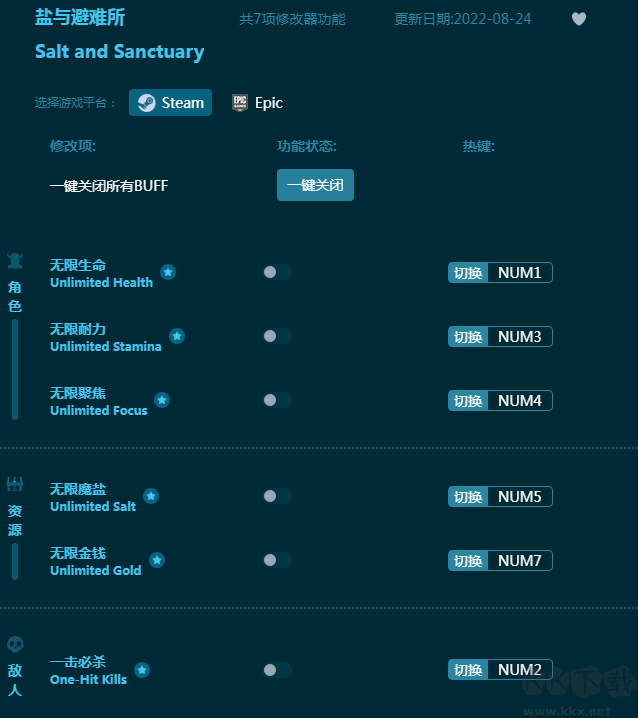Click the star icon beside Unlimited Stamina
The height and width of the screenshot is (718, 638).
click(x=177, y=336)
